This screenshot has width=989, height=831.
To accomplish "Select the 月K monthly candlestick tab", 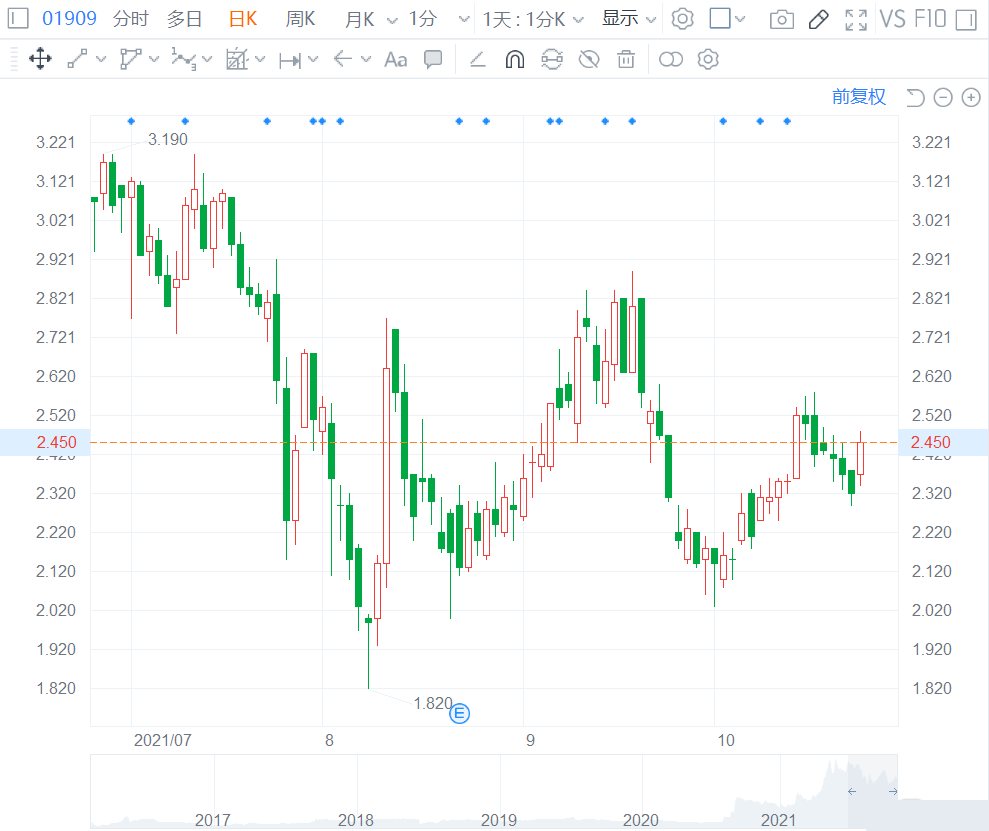I will tap(360, 19).
